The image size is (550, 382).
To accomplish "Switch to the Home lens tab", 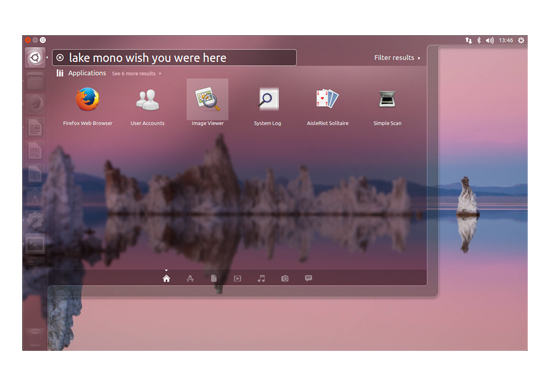I will coord(166,278).
